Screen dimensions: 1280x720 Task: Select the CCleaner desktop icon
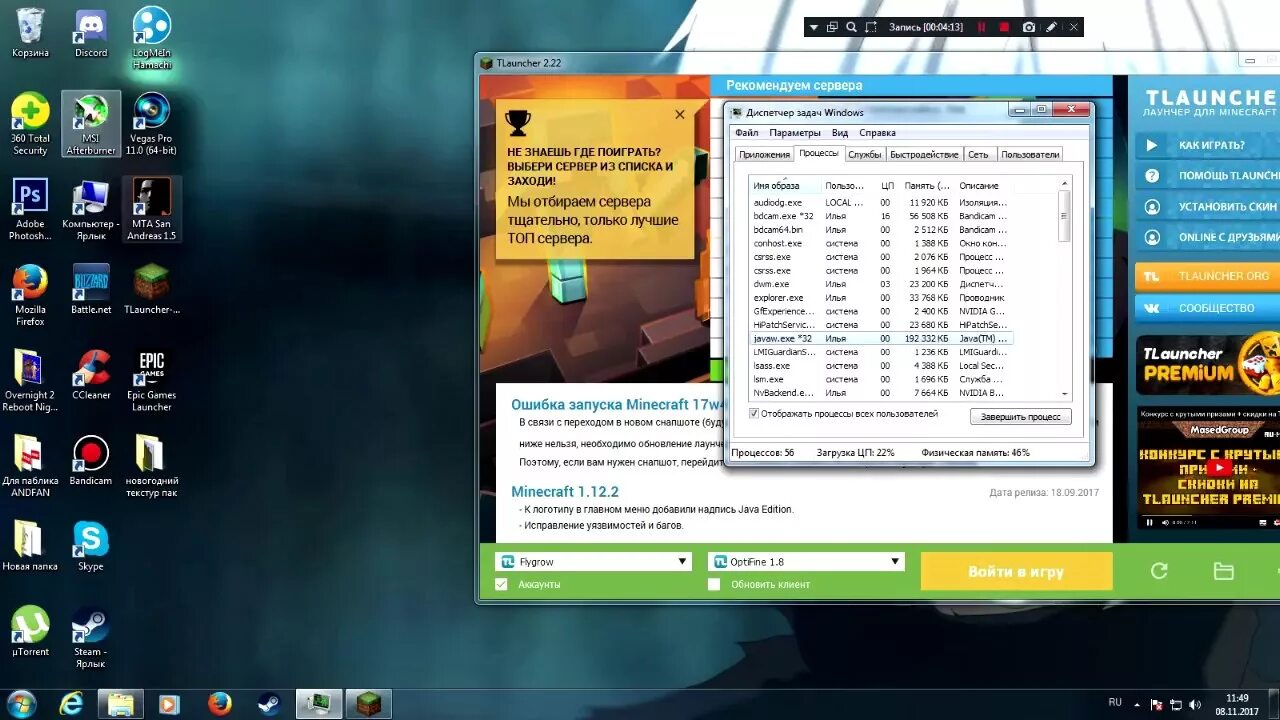91,375
